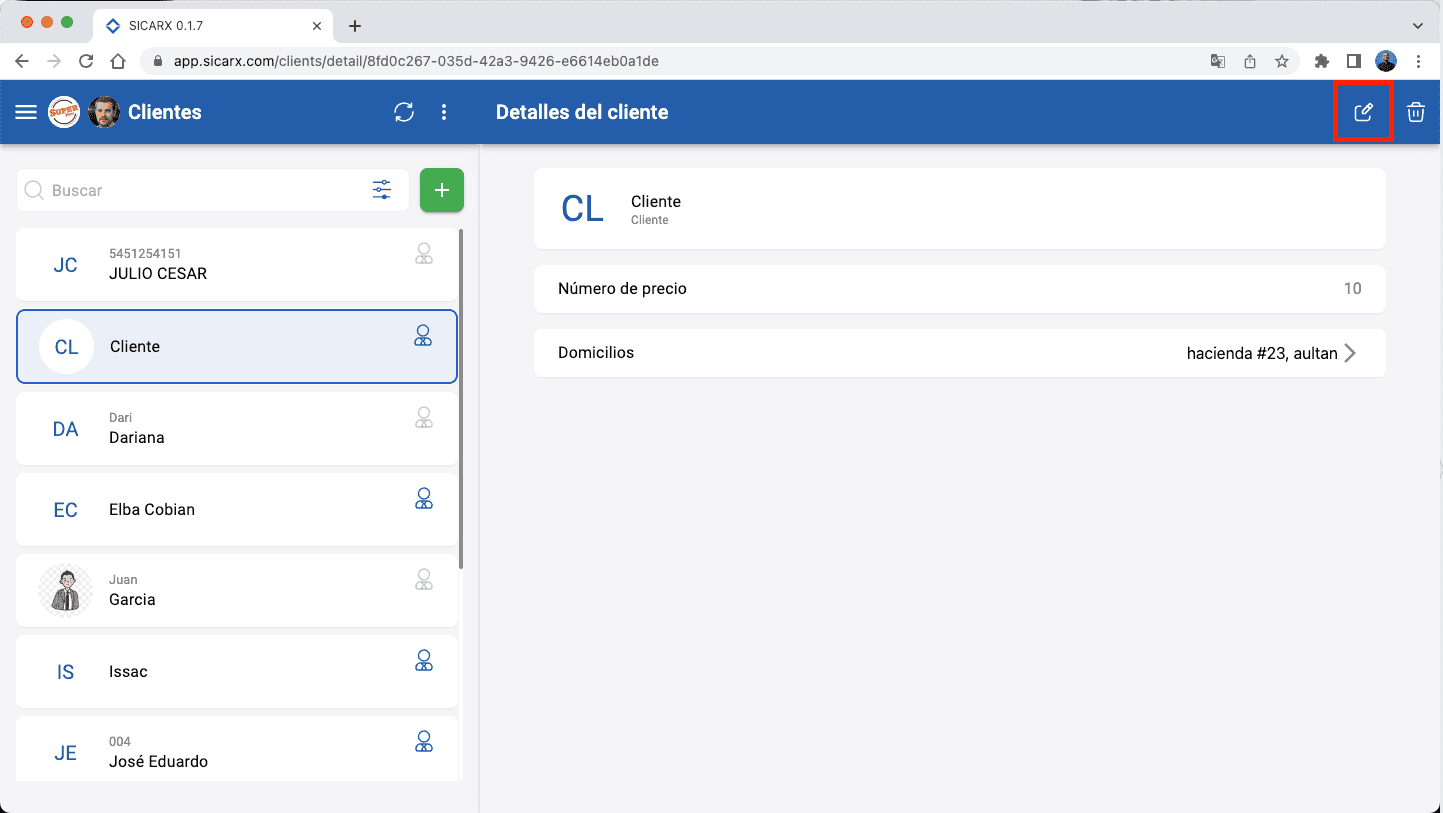
Task: Click the client list vertical scrollbar
Action: click(461, 400)
